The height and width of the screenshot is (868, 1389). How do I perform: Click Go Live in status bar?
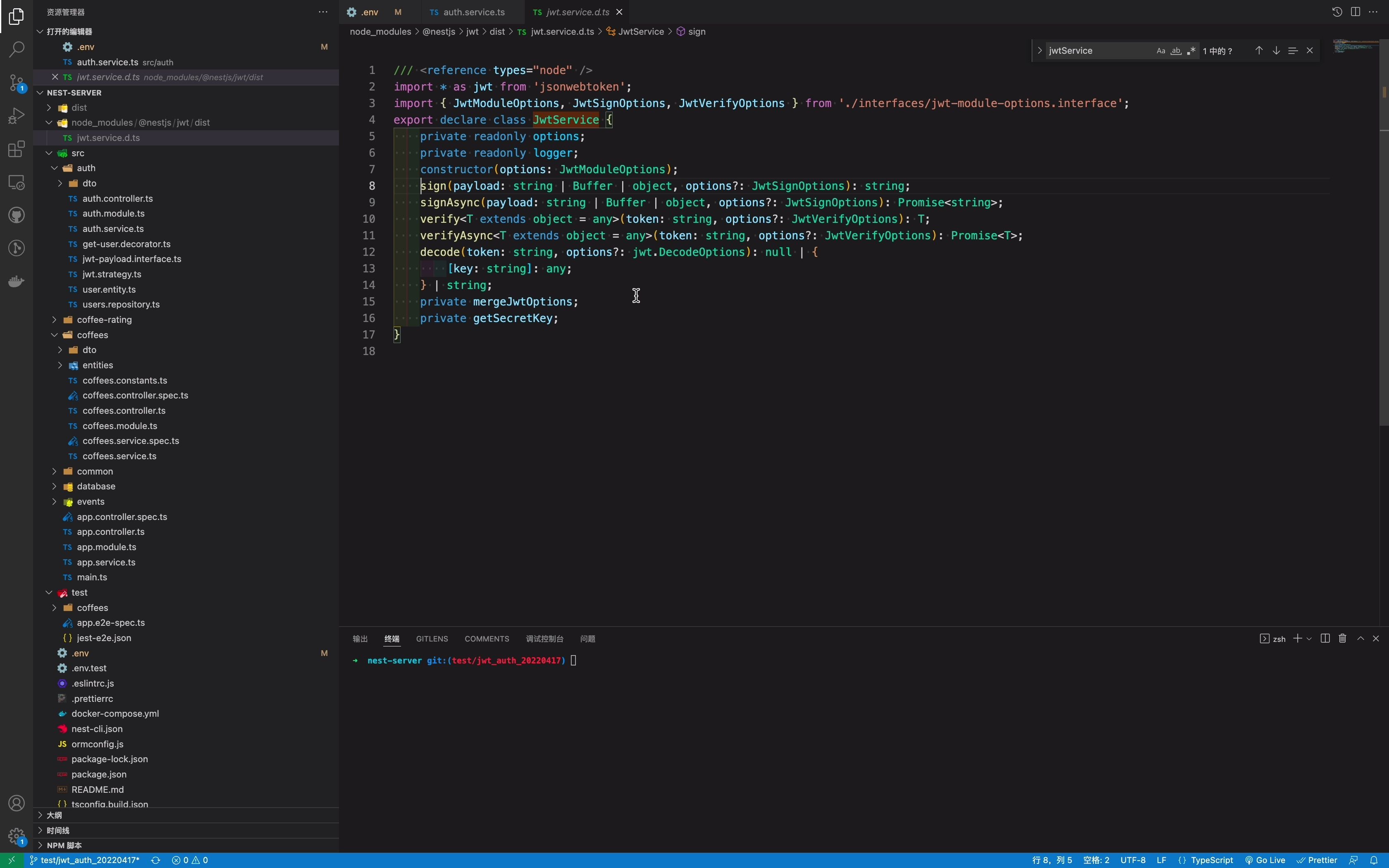tap(1265, 860)
